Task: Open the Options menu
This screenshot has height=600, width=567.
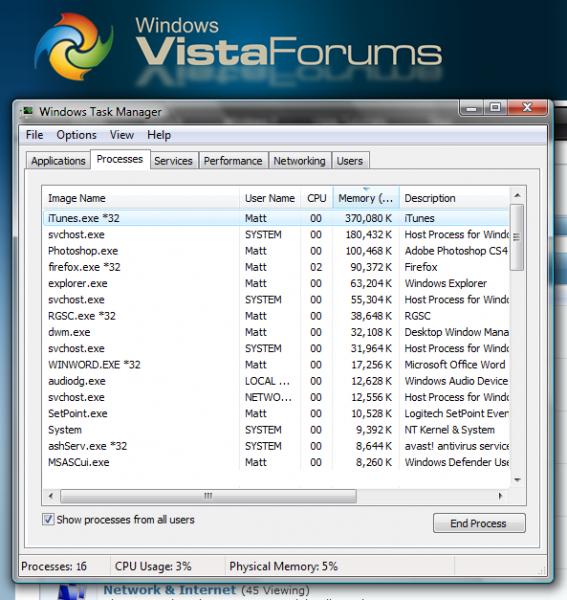Action: pyautogui.click(x=76, y=135)
